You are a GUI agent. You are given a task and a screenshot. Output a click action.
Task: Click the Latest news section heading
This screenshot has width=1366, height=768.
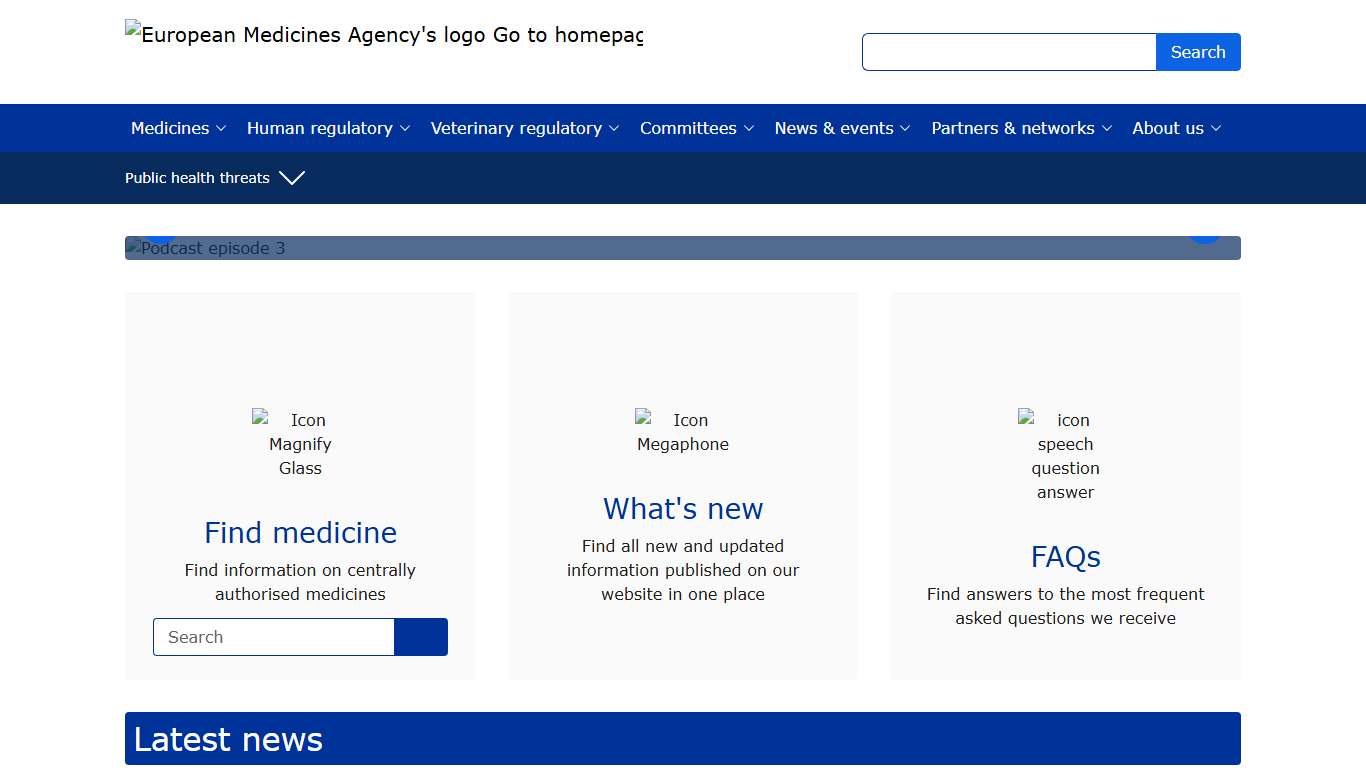point(228,739)
